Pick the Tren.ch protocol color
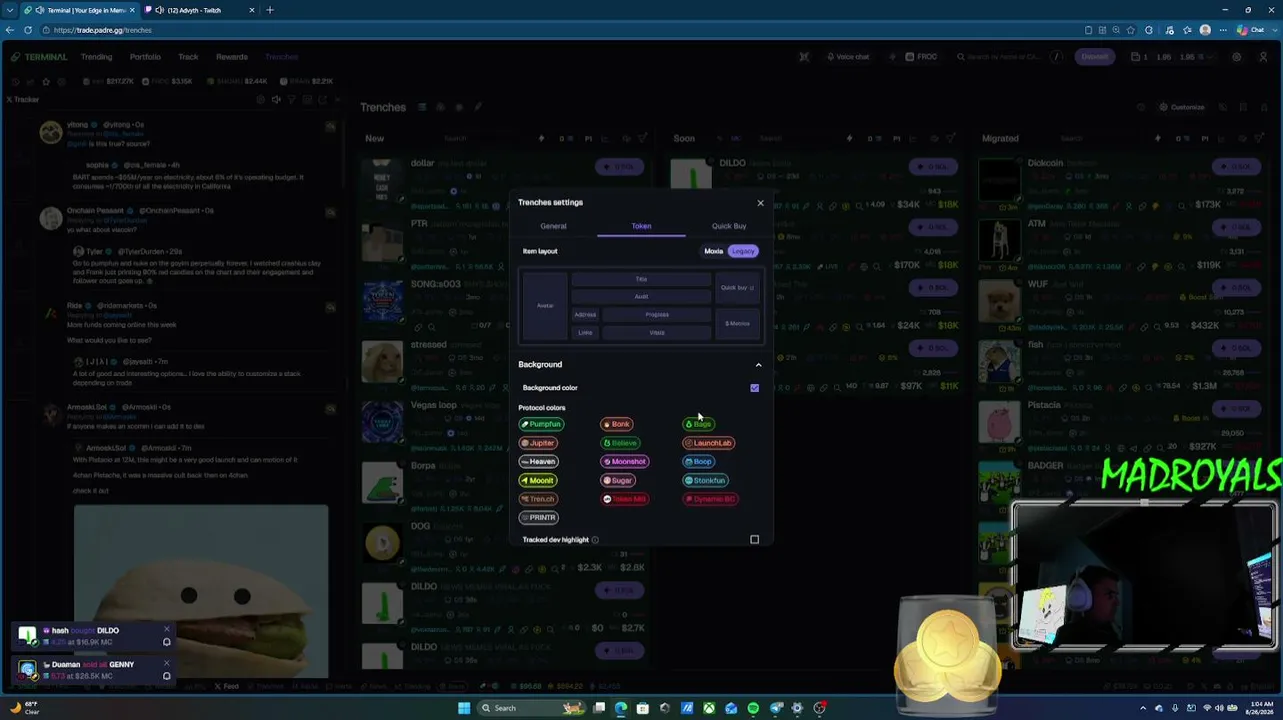Viewport: 1283px width, 720px height. [538, 499]
